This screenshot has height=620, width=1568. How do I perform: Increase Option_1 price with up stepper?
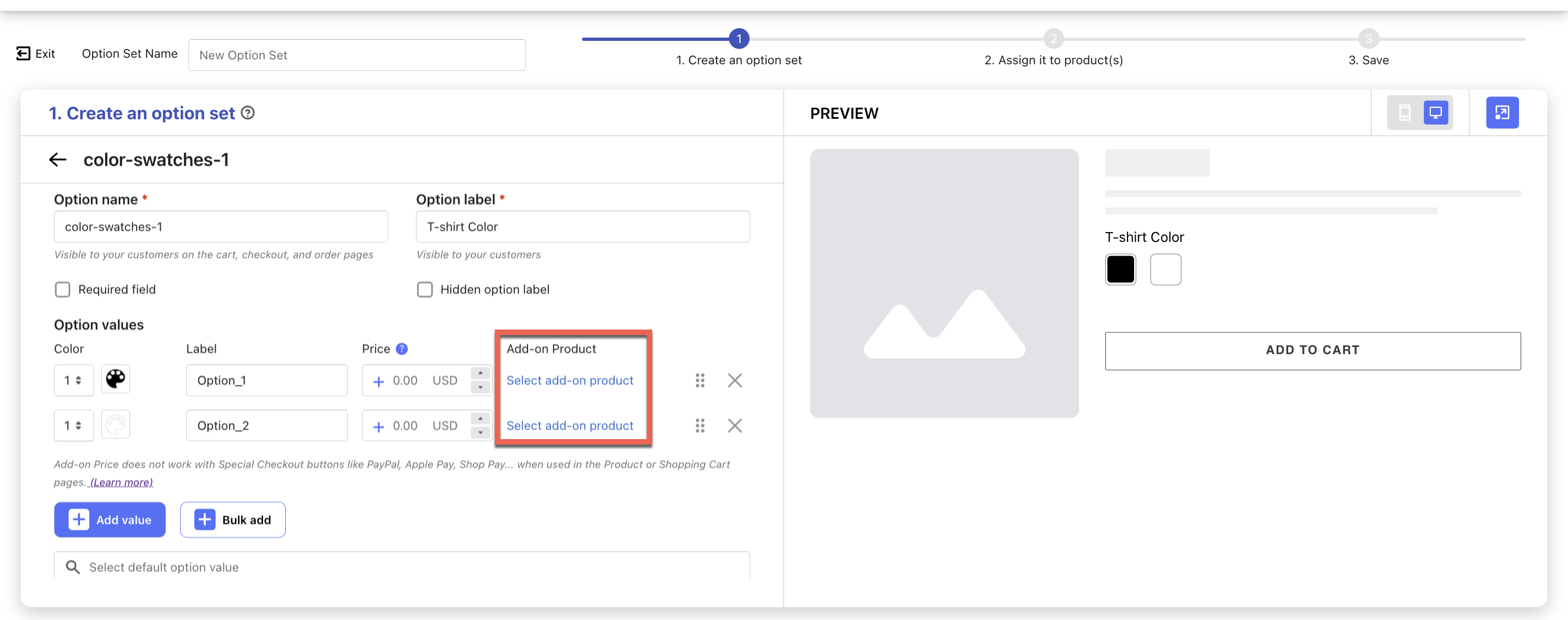click(480, 373)
